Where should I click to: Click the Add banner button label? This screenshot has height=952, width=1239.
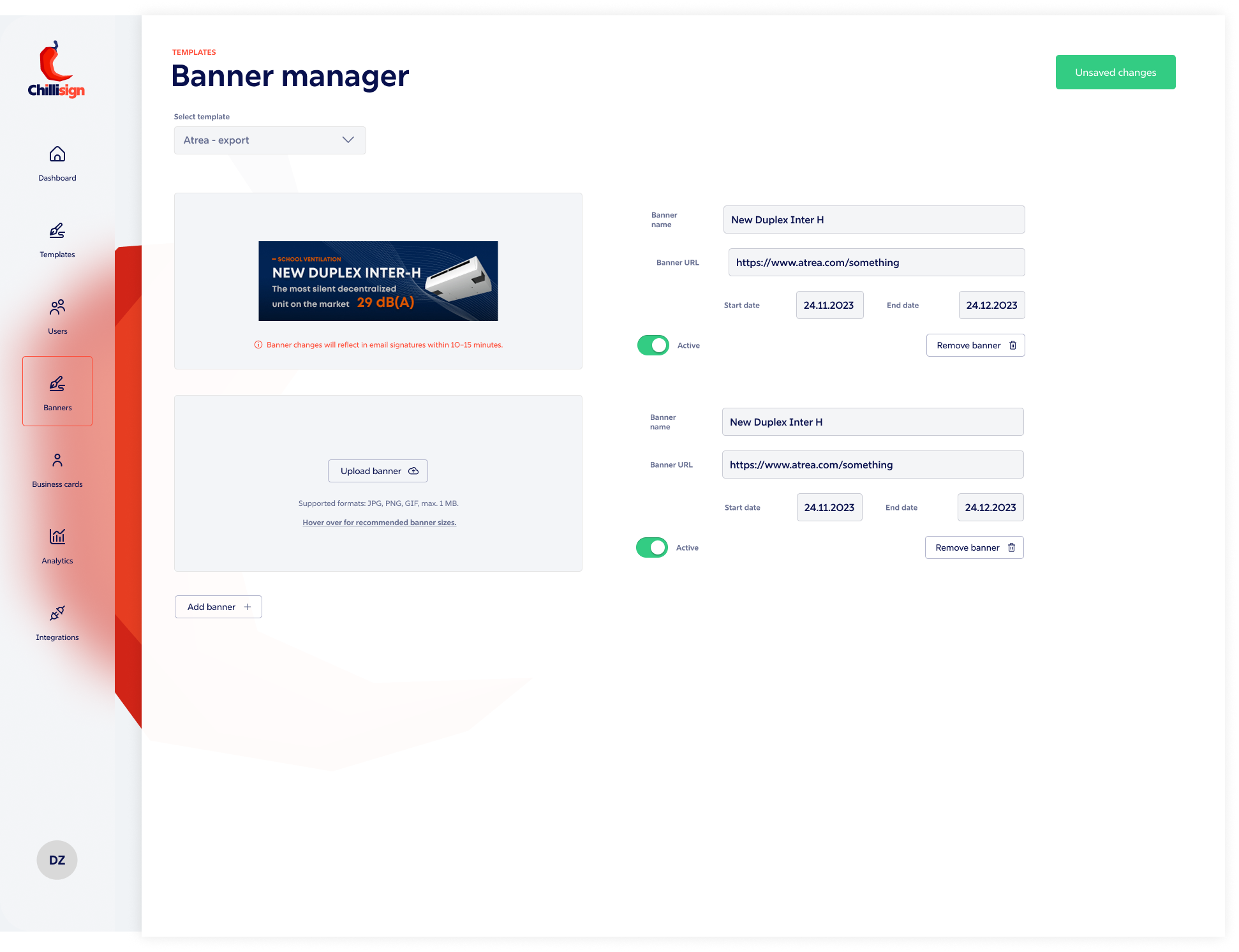pyautogui.click(x=211, y=607)
